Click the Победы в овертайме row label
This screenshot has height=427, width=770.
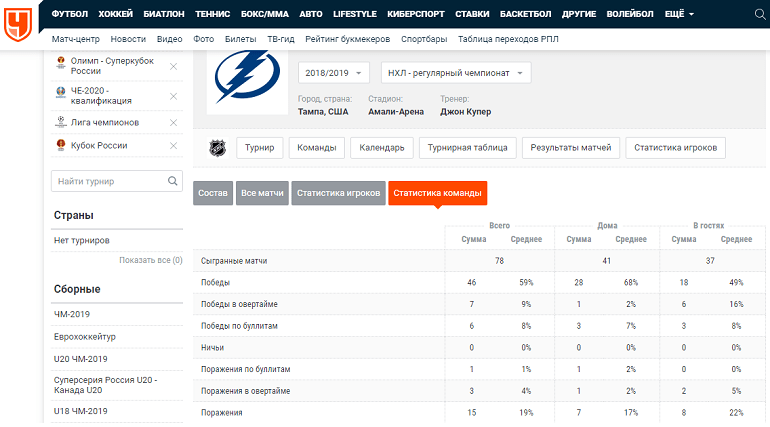[x=239, y=304]
